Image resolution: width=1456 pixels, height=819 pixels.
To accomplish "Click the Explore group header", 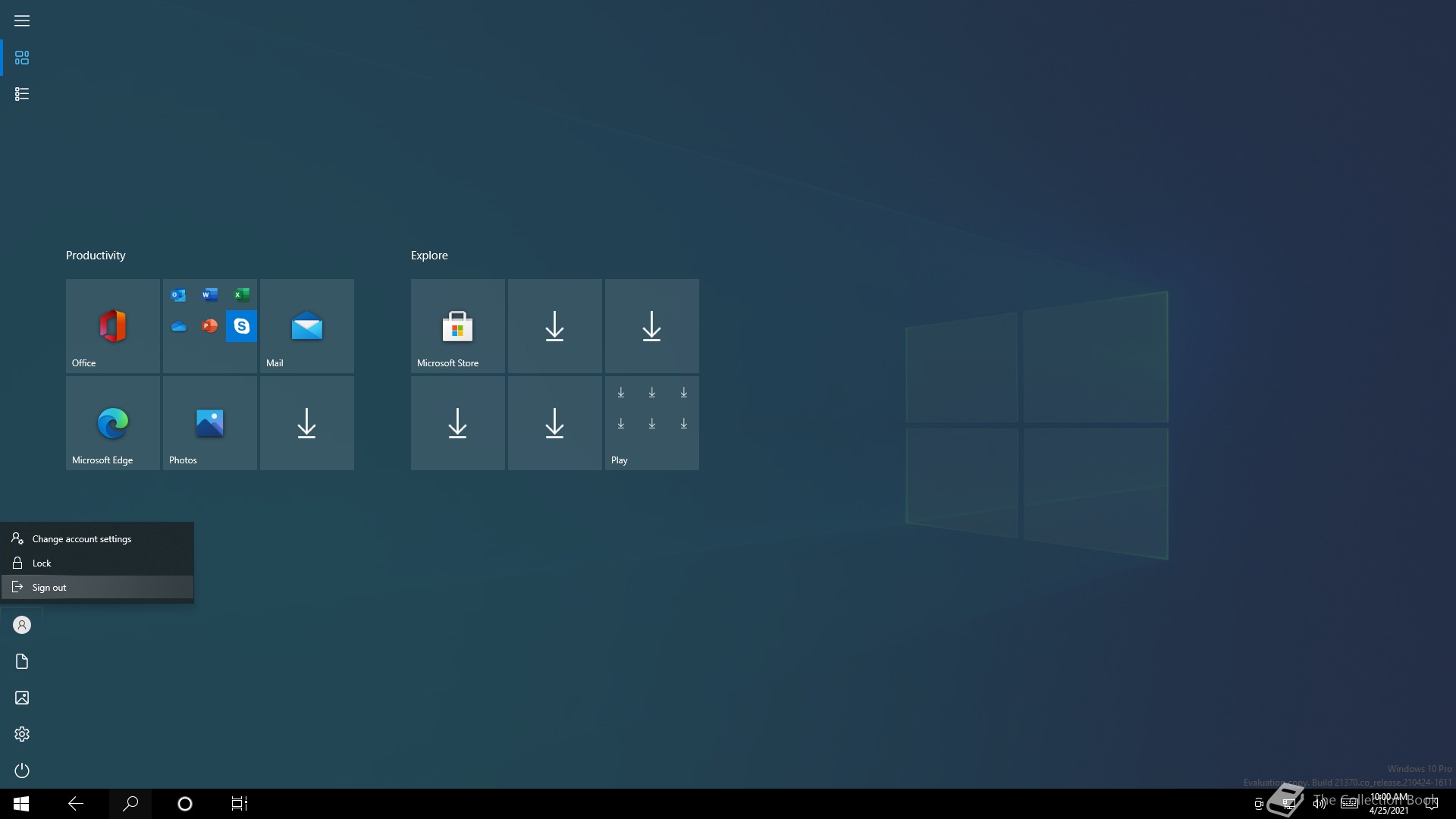I will click(429, 256).
